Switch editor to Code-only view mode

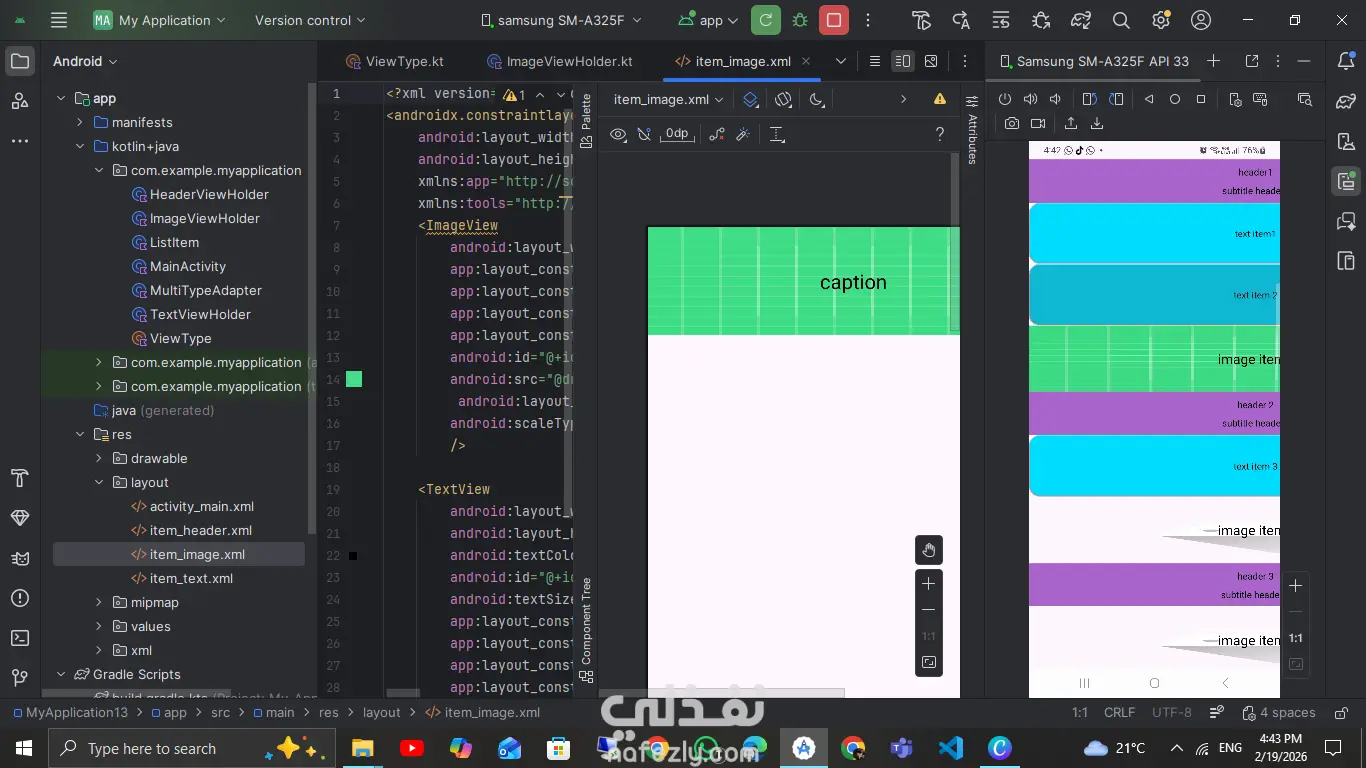click(875, 61)
